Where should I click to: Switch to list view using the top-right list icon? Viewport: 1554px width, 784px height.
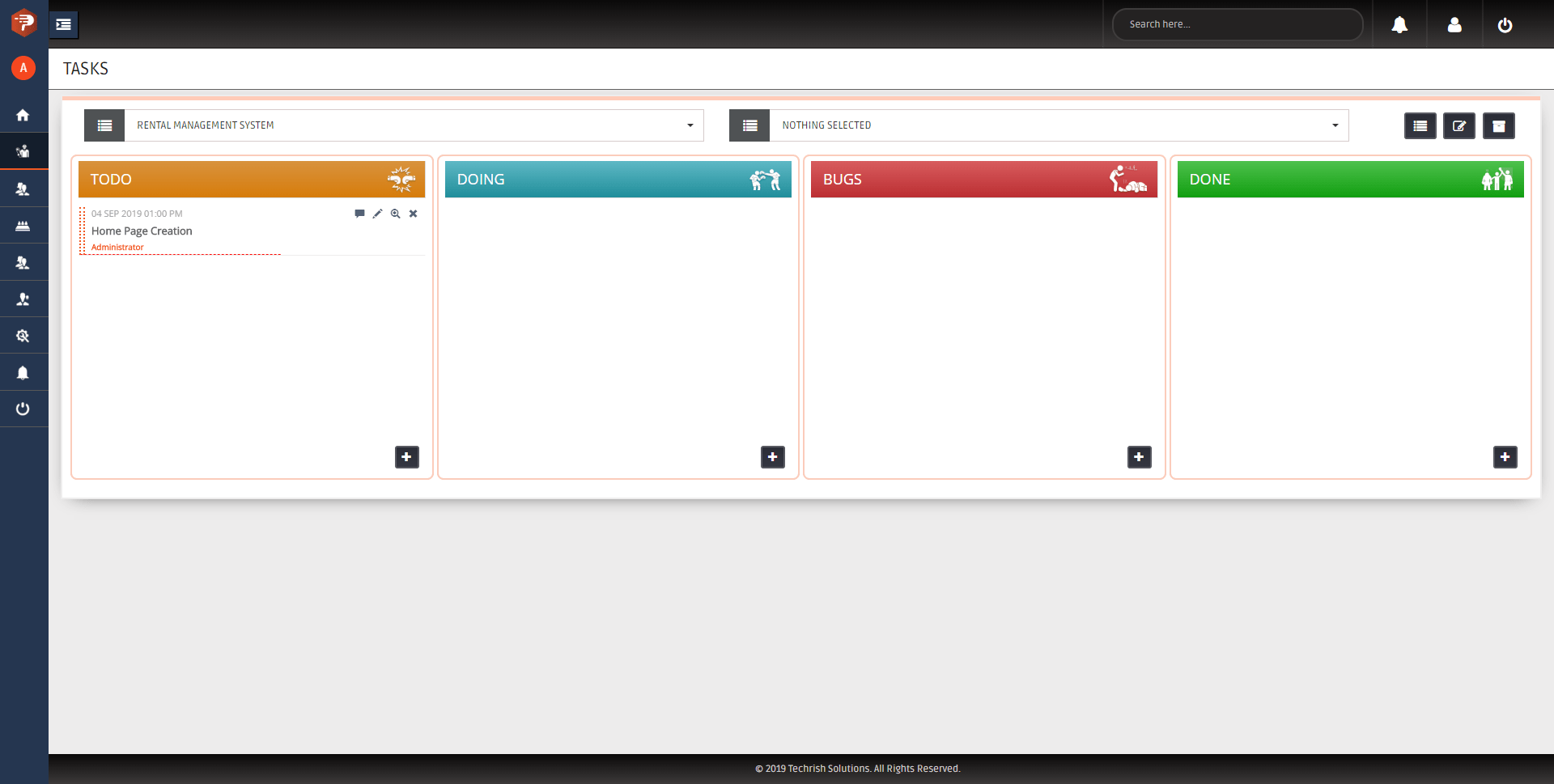coord(1420,125)
